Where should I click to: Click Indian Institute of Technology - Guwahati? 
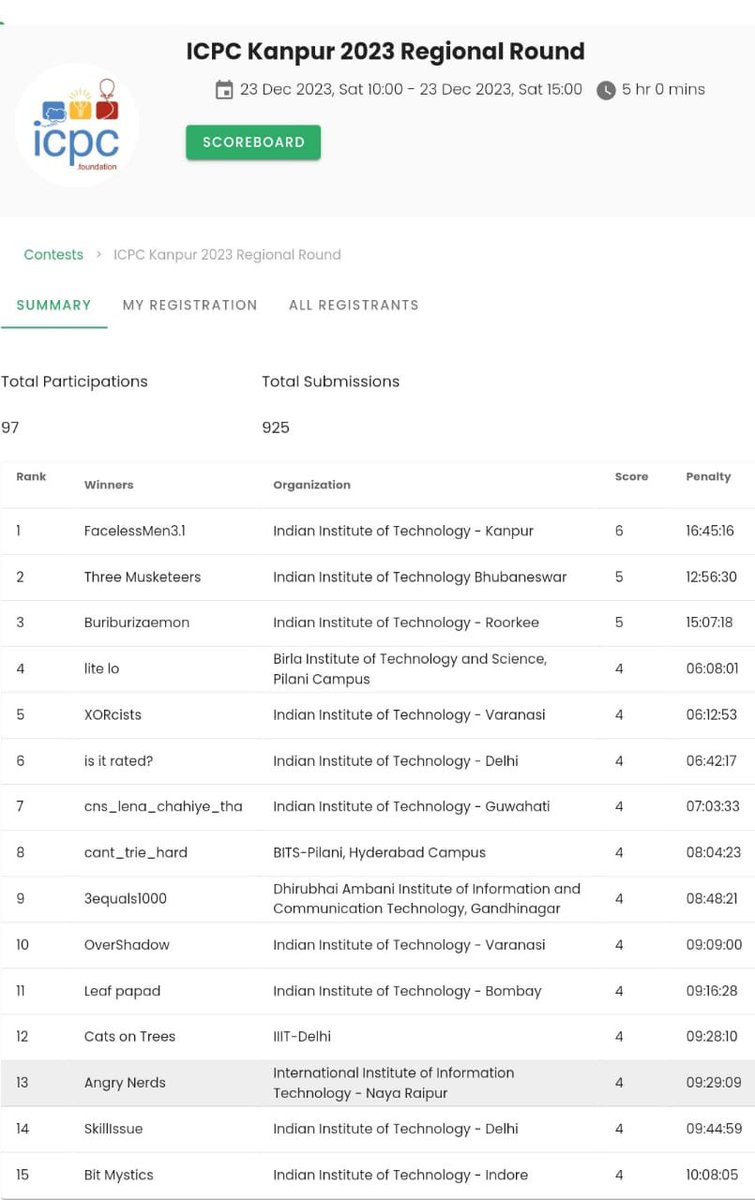pos(411,807)
